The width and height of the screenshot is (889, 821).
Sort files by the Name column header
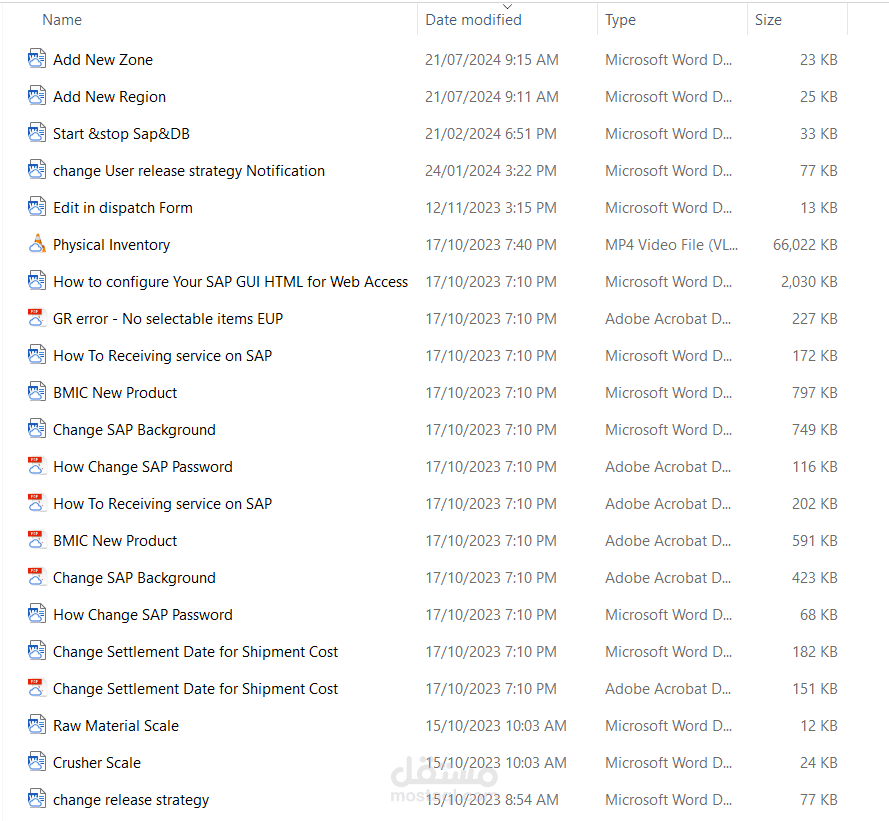(x=62, y=20)
